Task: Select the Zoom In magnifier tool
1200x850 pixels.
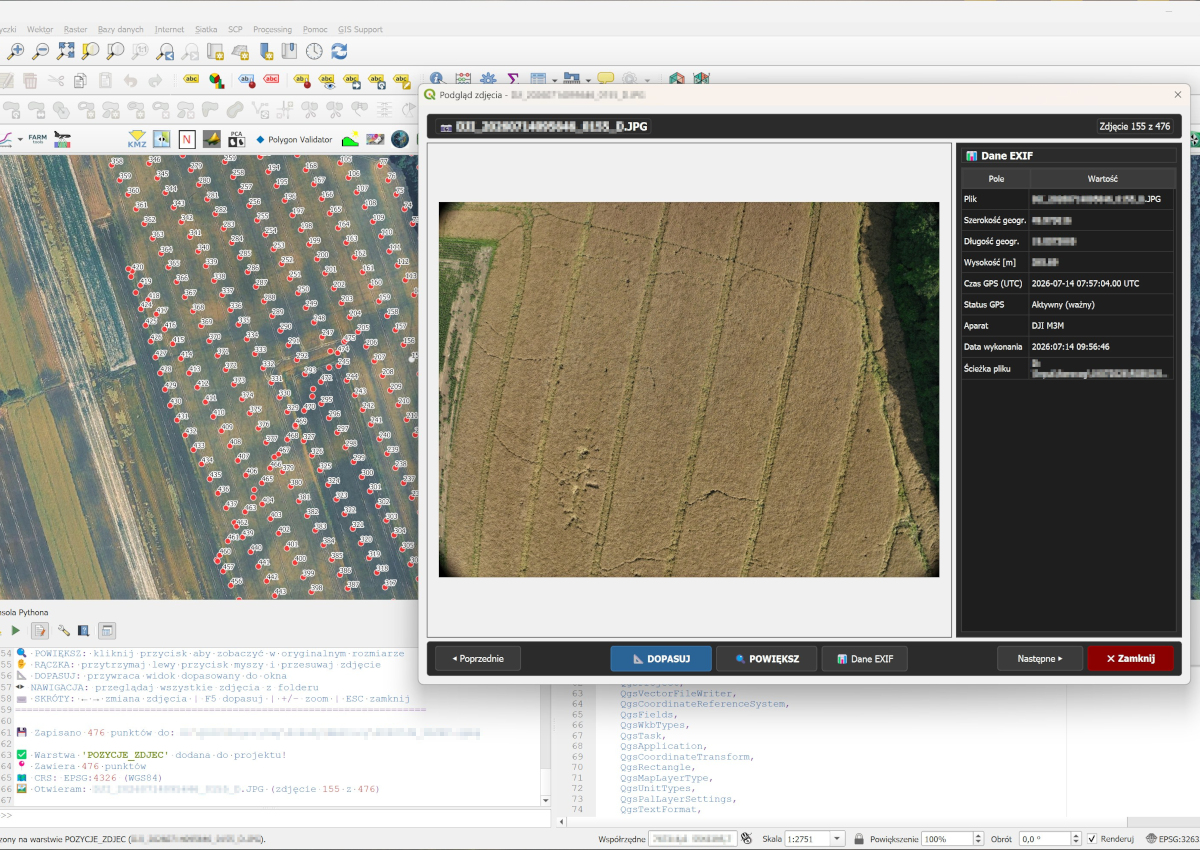Action: (16, 51)
